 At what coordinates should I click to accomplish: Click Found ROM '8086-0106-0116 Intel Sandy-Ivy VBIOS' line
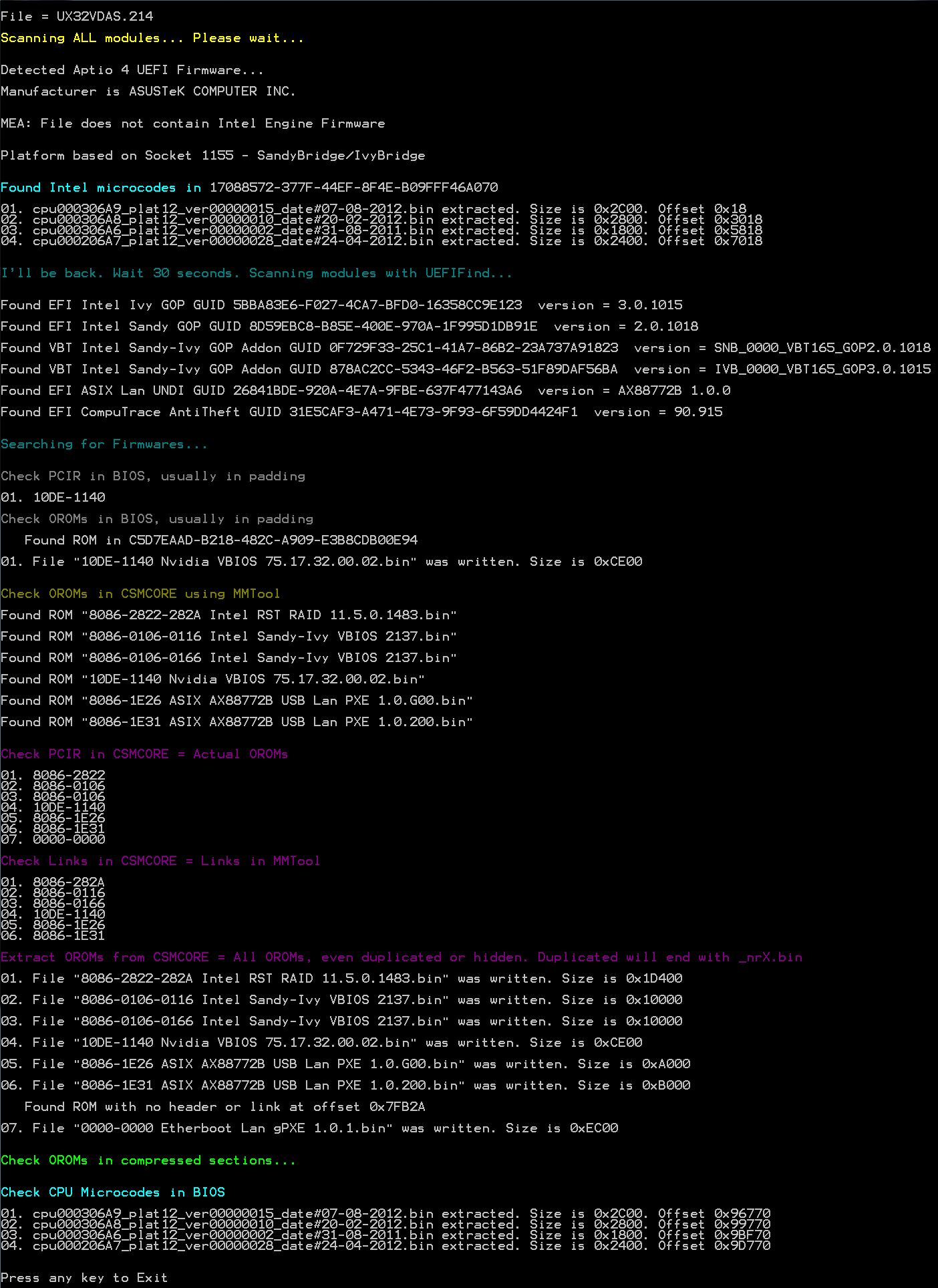point(229,637)
